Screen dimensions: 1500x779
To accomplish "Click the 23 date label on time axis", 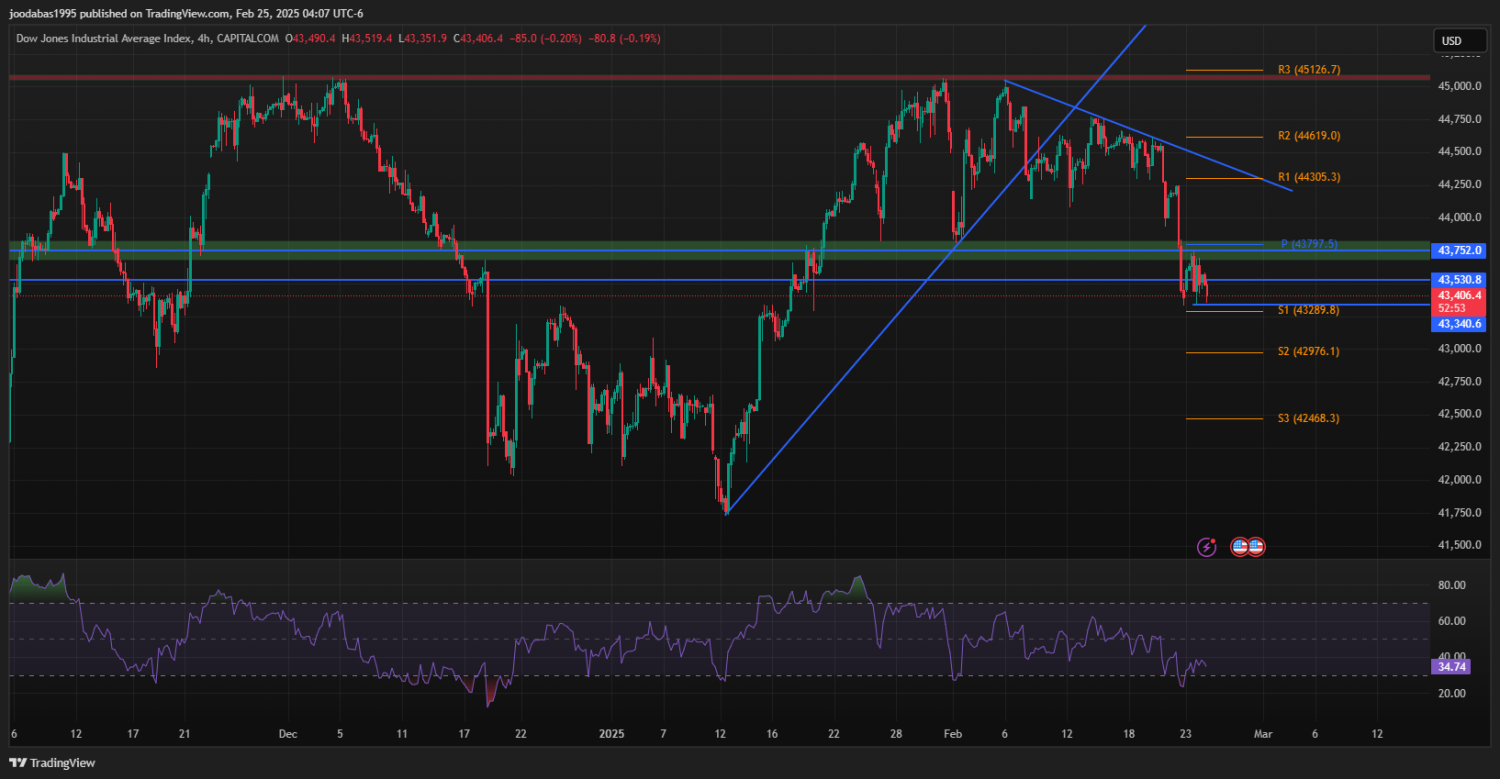I will tap(1185, 733).
